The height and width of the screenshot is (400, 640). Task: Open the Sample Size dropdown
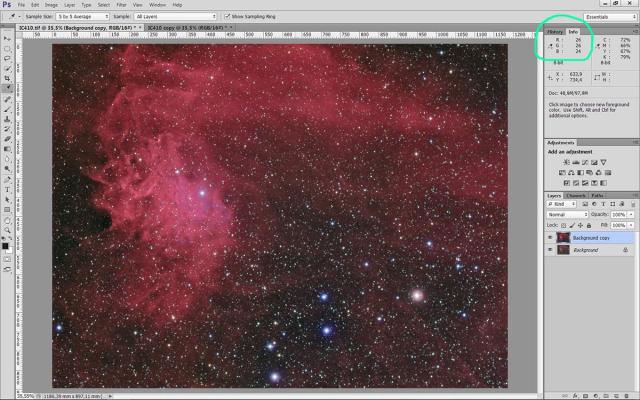(82, 17)
